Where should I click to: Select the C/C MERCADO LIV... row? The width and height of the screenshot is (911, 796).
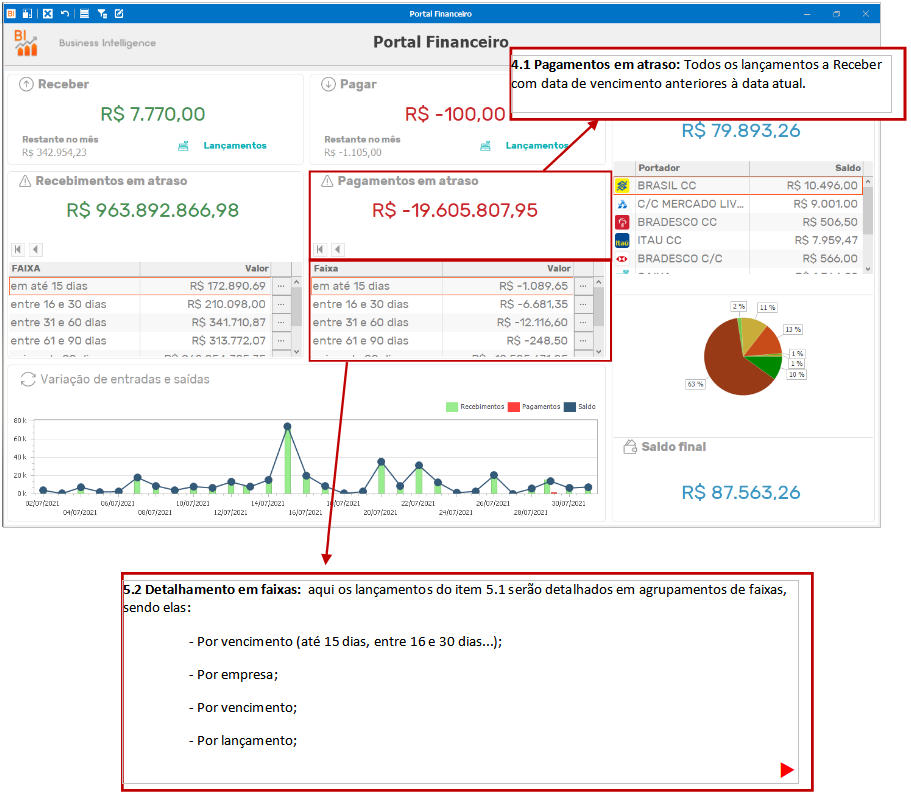(738, 204)
